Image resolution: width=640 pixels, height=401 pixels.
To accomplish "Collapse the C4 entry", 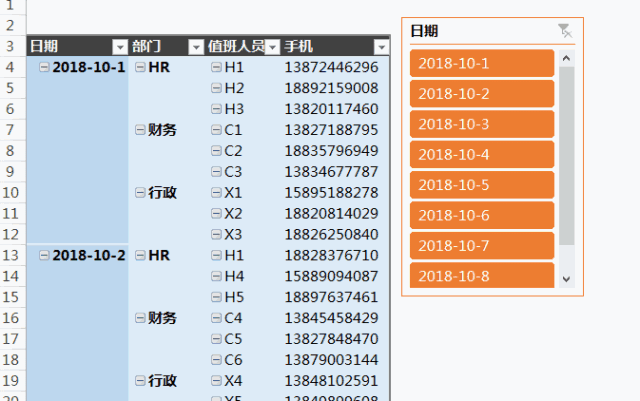I will [216, 318].
